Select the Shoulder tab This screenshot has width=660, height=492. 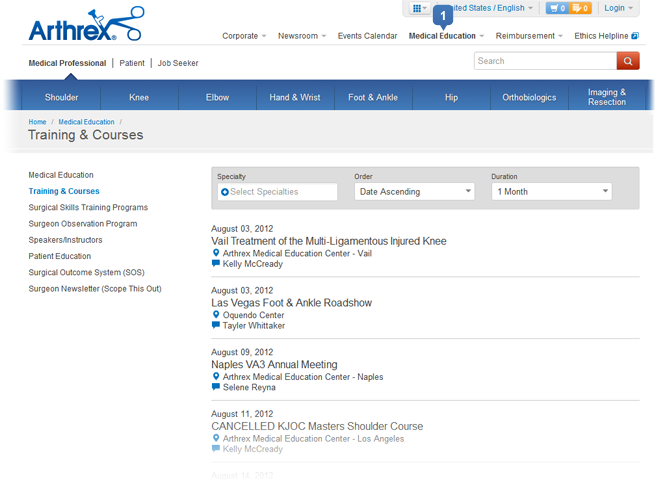coord(61,97)
